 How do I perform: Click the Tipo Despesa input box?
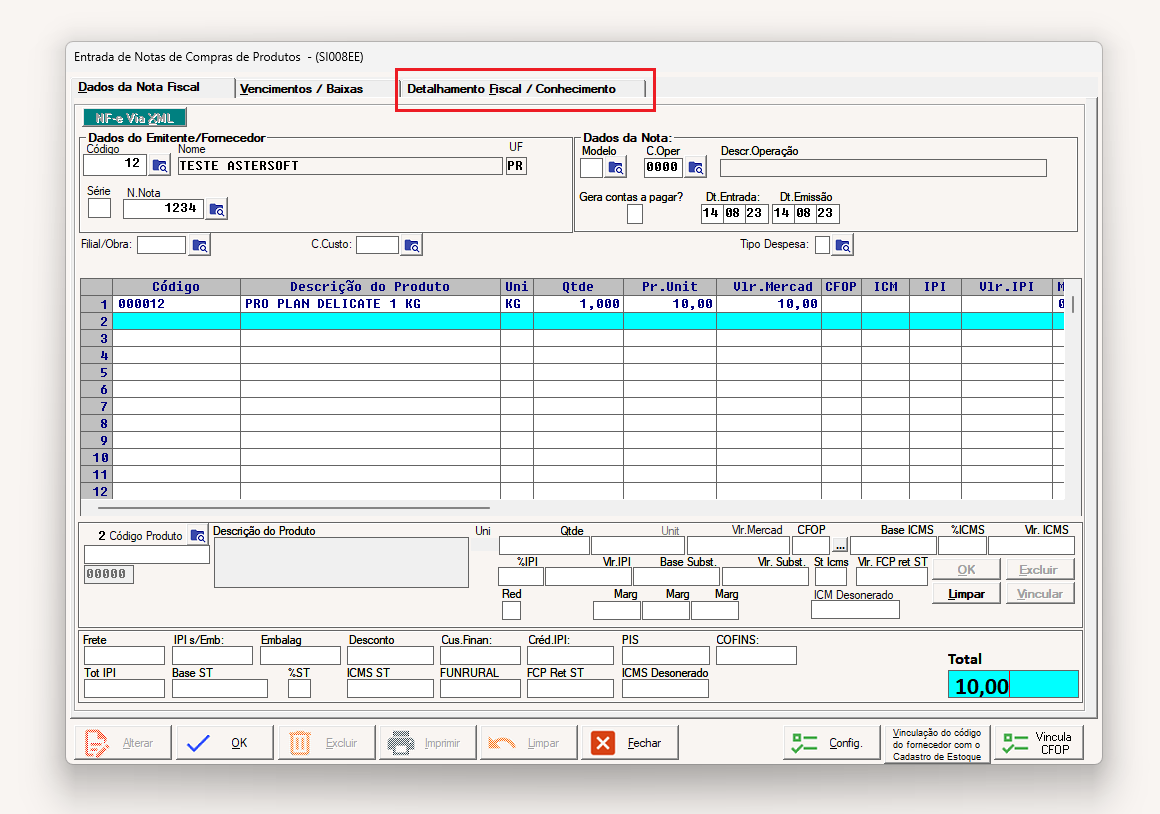point(822,245)
